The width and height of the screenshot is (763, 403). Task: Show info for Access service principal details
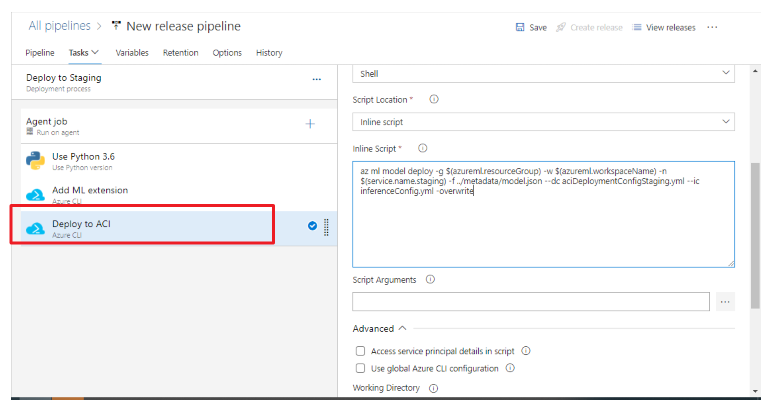click(526, 350)
